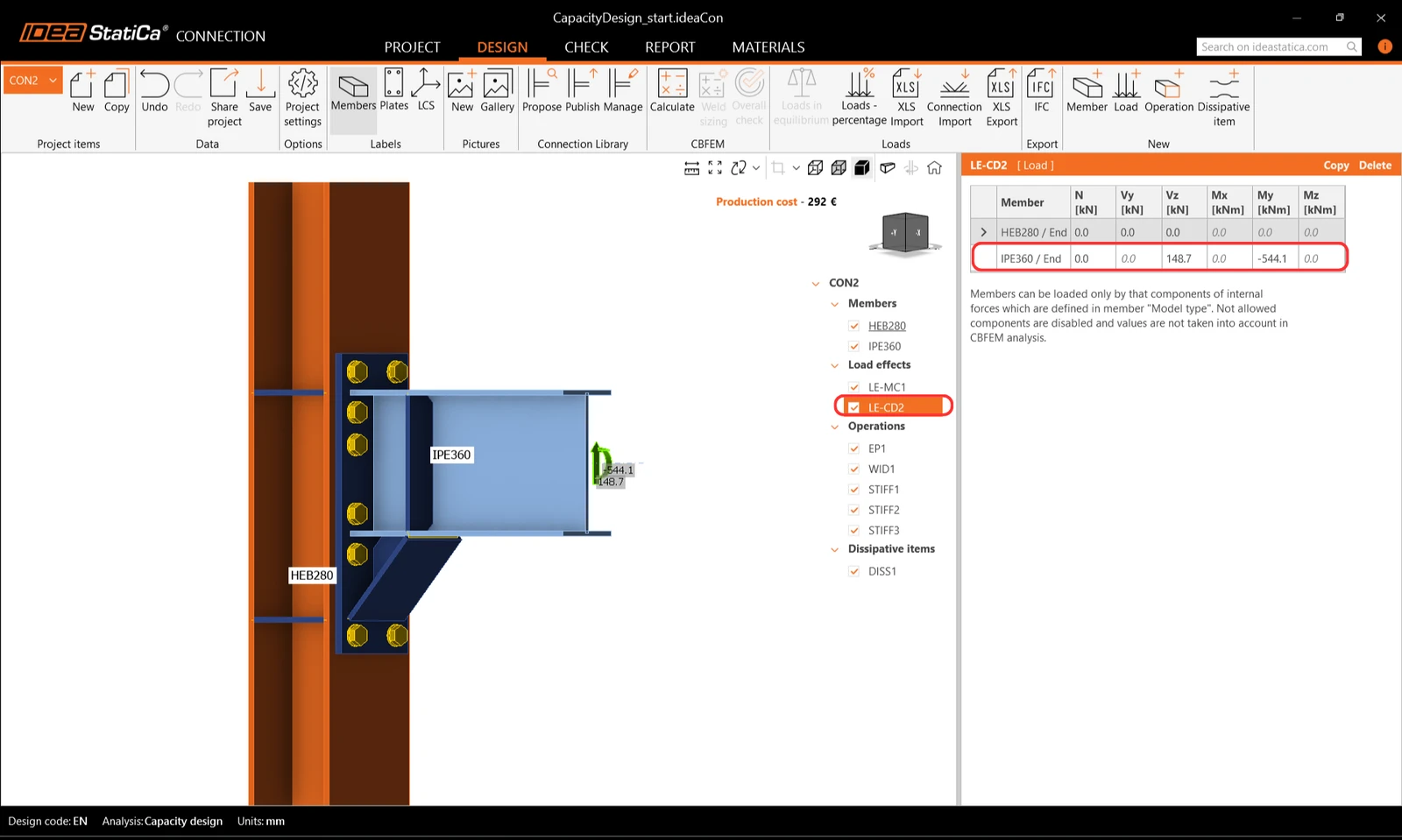Switch to the MATERIALS tab
This screenshot has height=840, width=1402.
click(768, 47)
